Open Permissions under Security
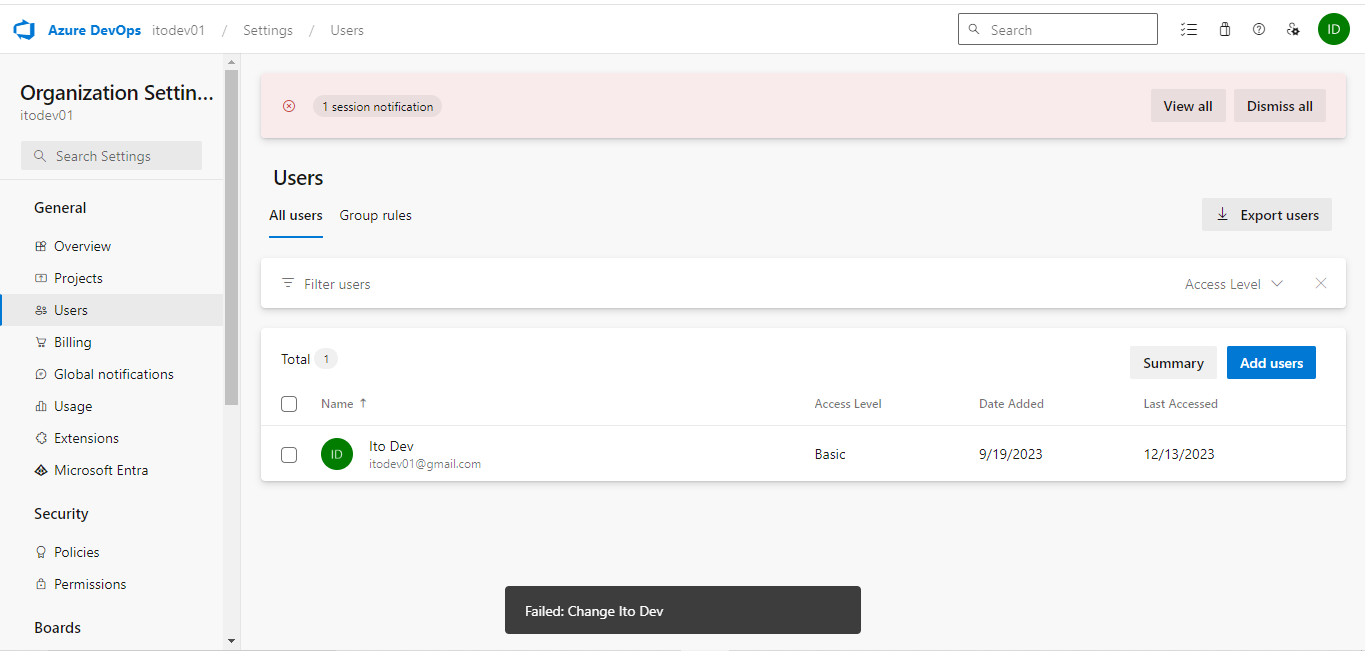This screenshot has width=1365, height=651. tap(112, 584)
